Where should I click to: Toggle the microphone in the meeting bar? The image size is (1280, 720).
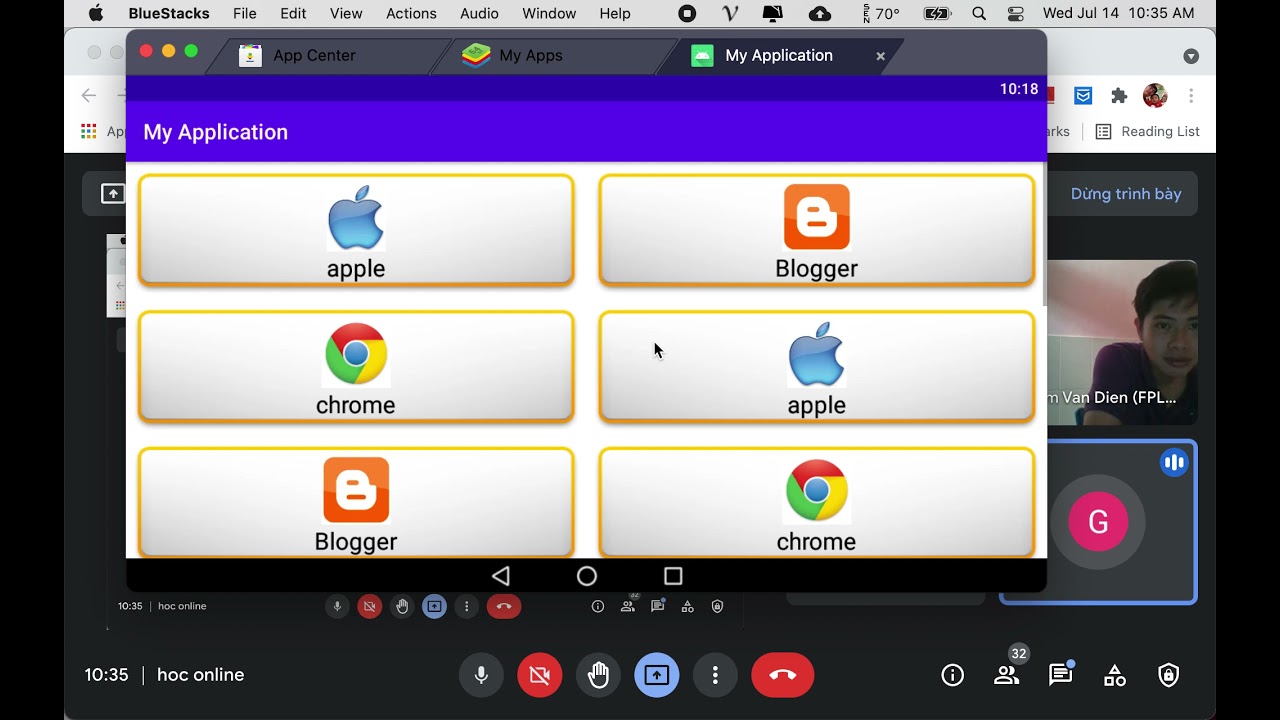pyautogui.click(x=481, y=675)
